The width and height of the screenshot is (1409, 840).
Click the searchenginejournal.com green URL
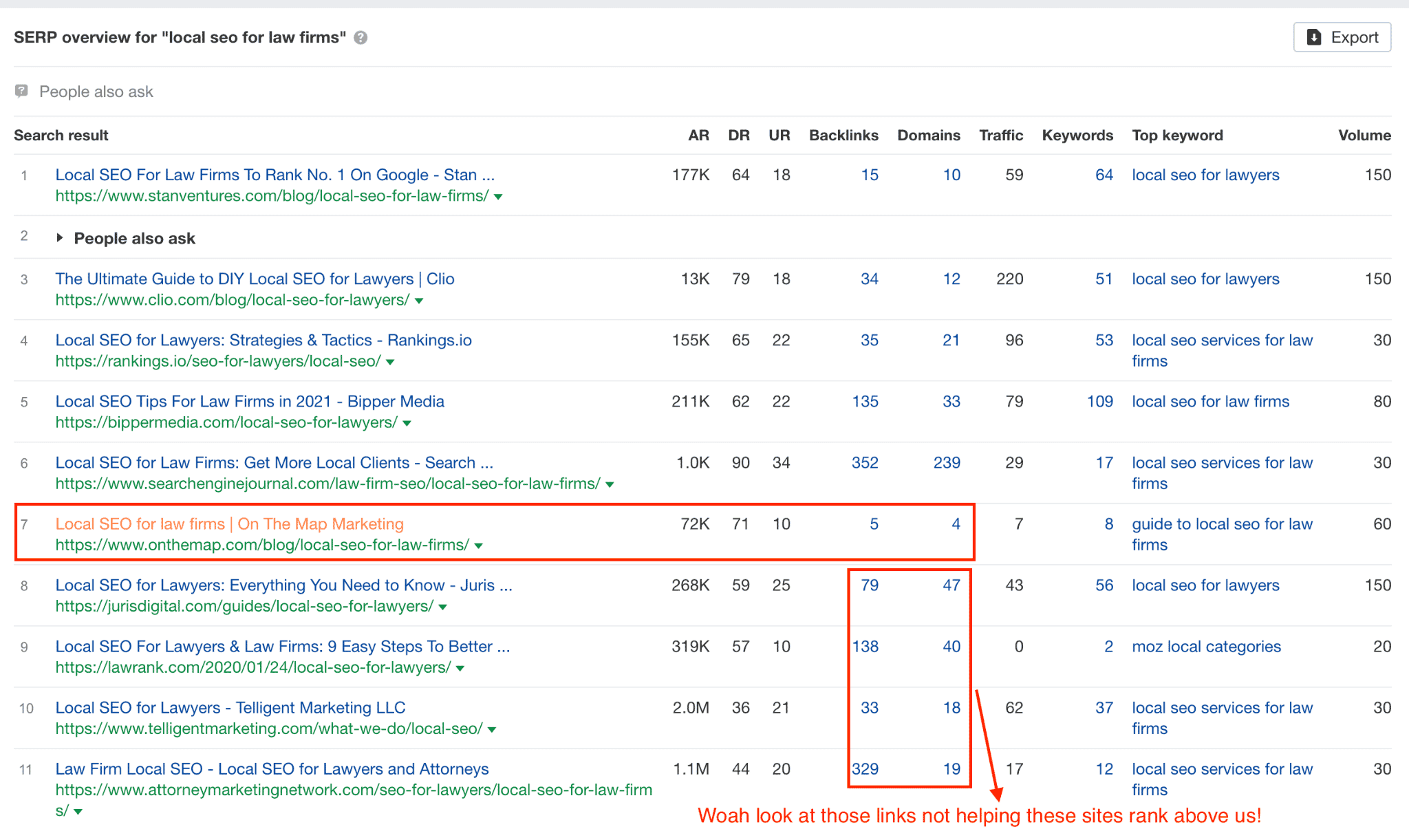328,484
